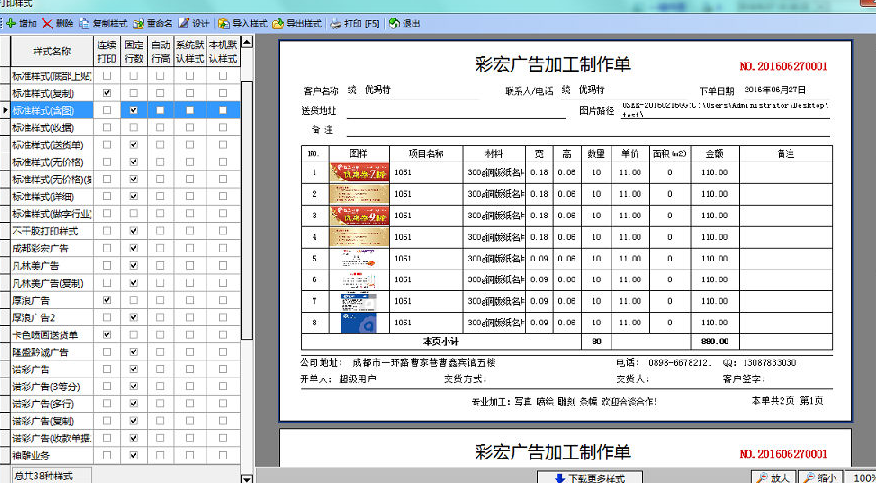Click the 固定行数 column header

134,51
